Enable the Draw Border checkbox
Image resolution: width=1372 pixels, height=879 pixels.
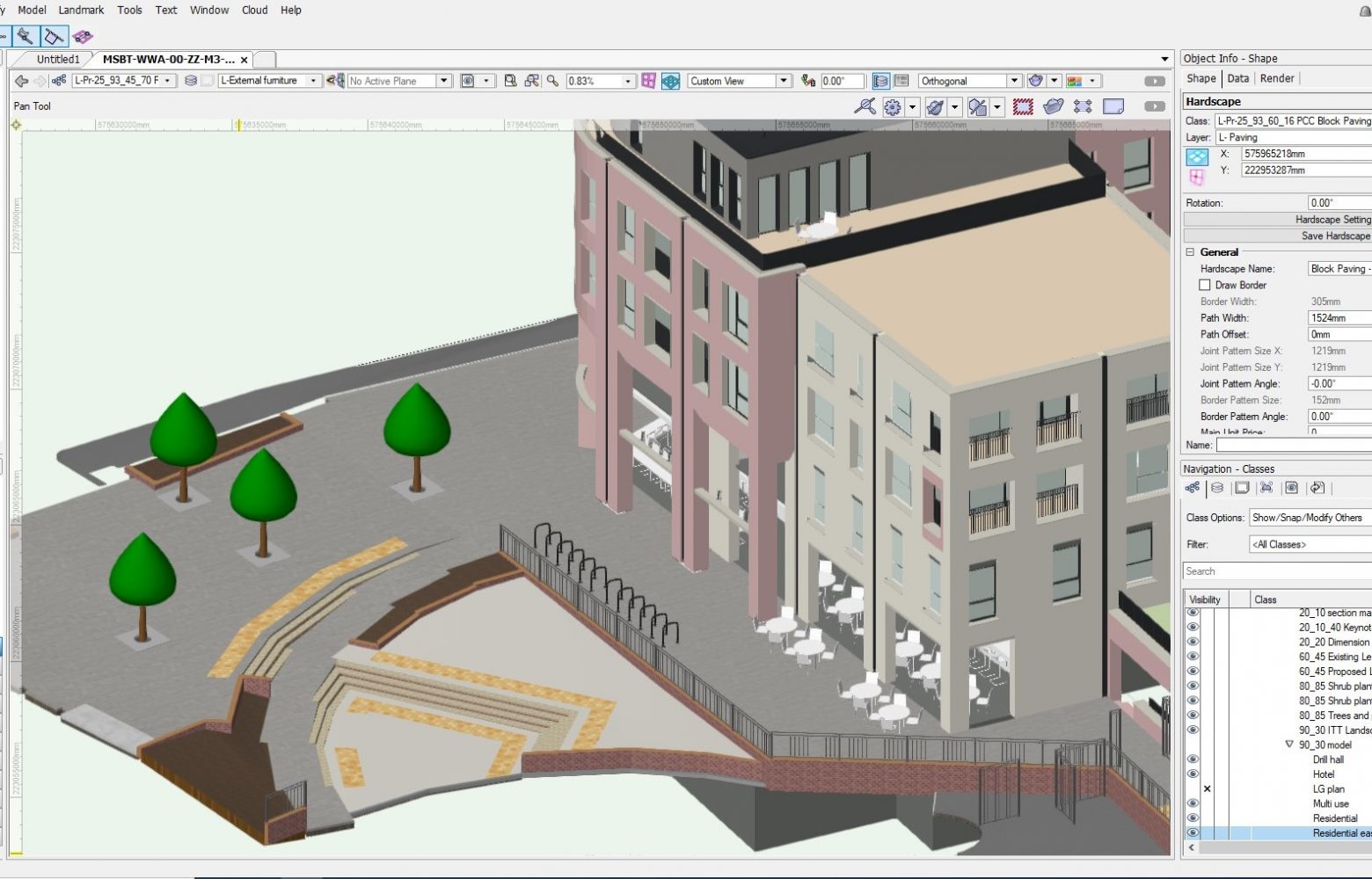(x=1205, y=285)
